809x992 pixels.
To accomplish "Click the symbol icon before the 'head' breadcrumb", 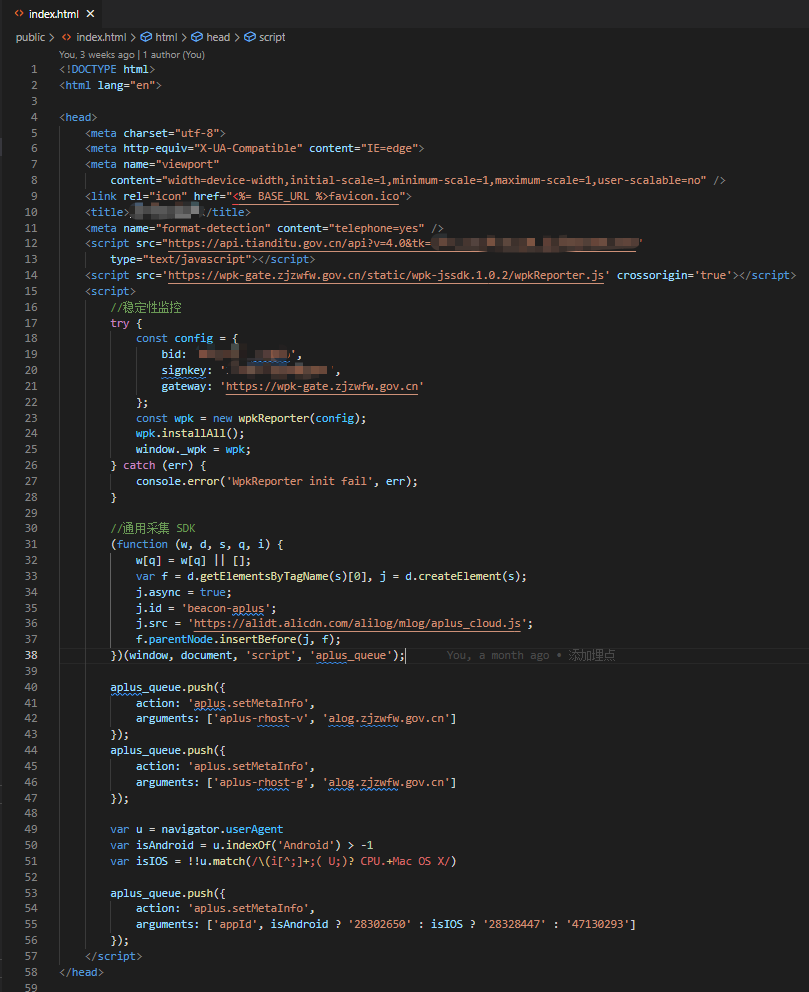I will pos(197,37).
